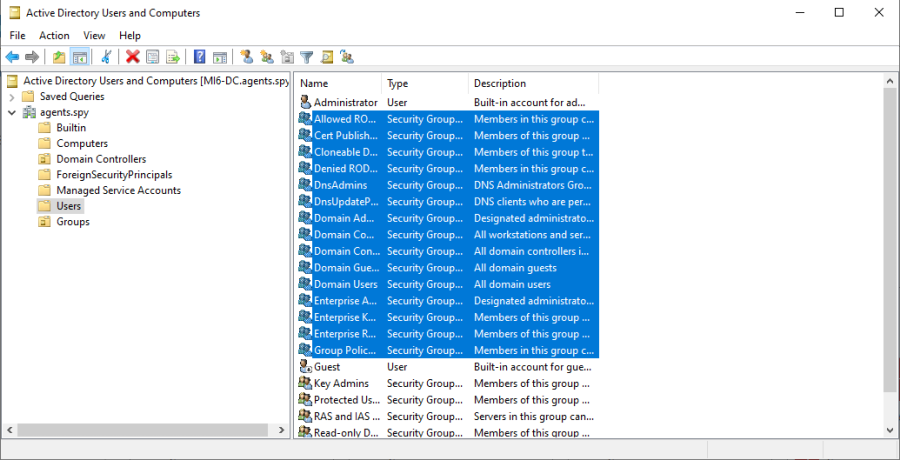Collapse the agents.spy domain node
Screen dimensions: 900x460
pos(12,113)
